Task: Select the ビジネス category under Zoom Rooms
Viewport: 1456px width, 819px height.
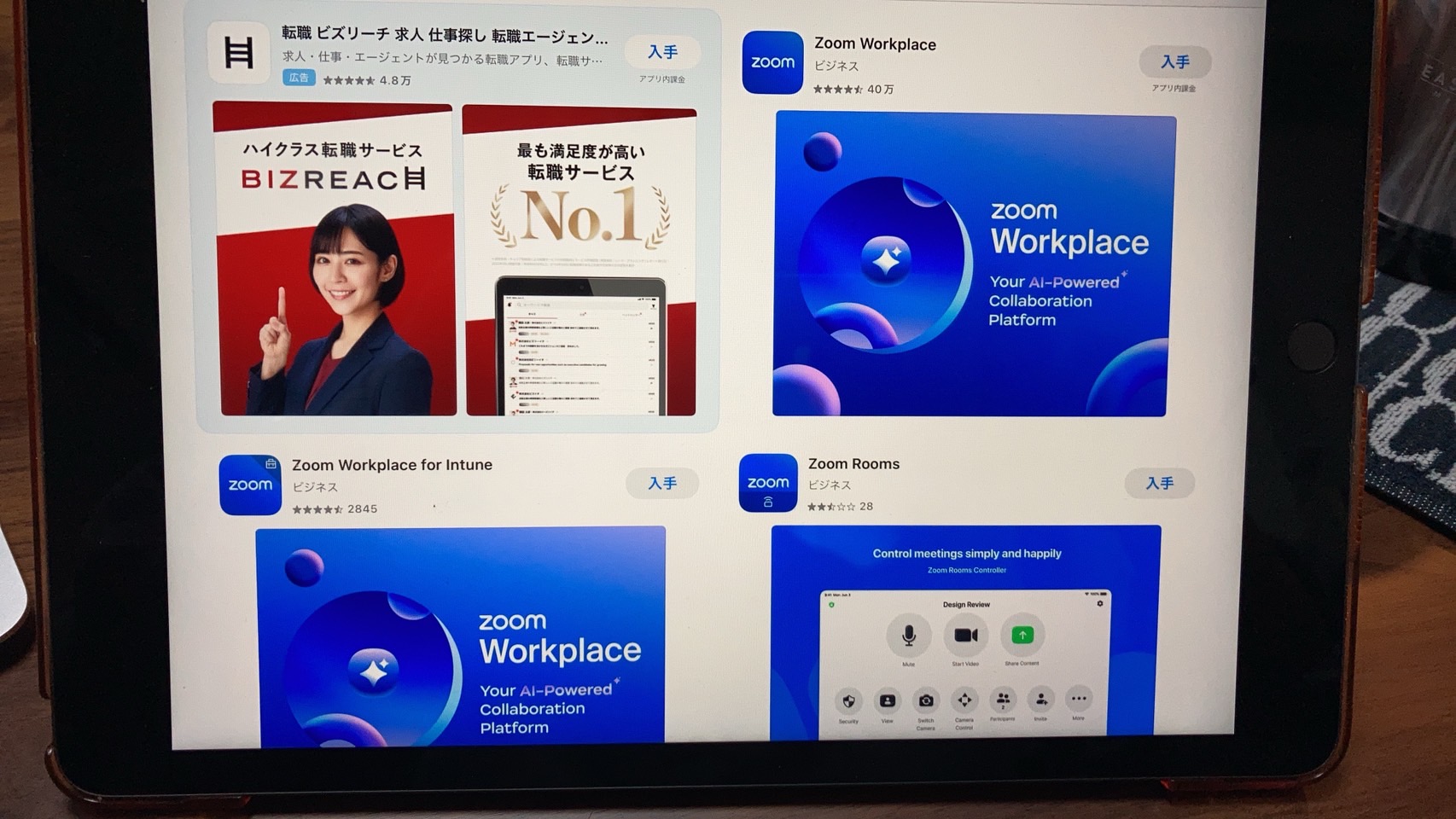Action: click(x=830, y=485)
